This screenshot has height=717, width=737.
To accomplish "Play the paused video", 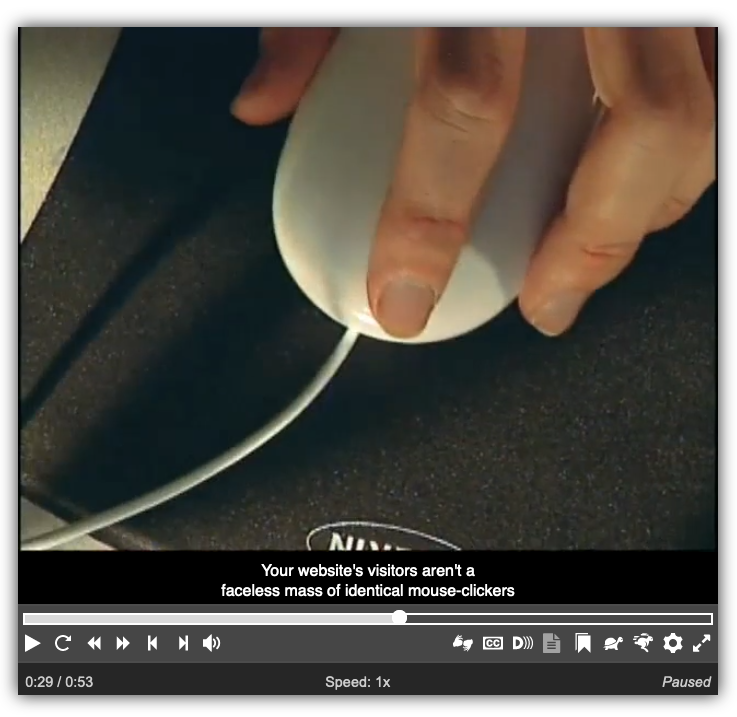I will pos(32,643).
